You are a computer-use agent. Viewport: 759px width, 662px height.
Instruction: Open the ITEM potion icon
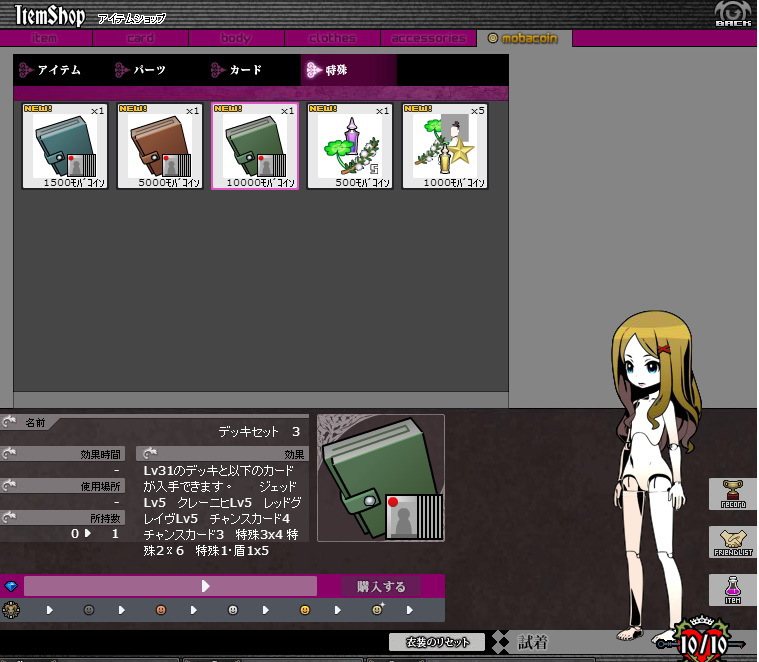[733, 590]
